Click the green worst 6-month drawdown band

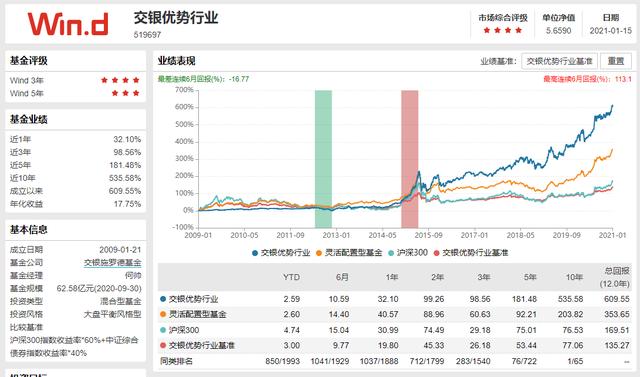(323, 159)
